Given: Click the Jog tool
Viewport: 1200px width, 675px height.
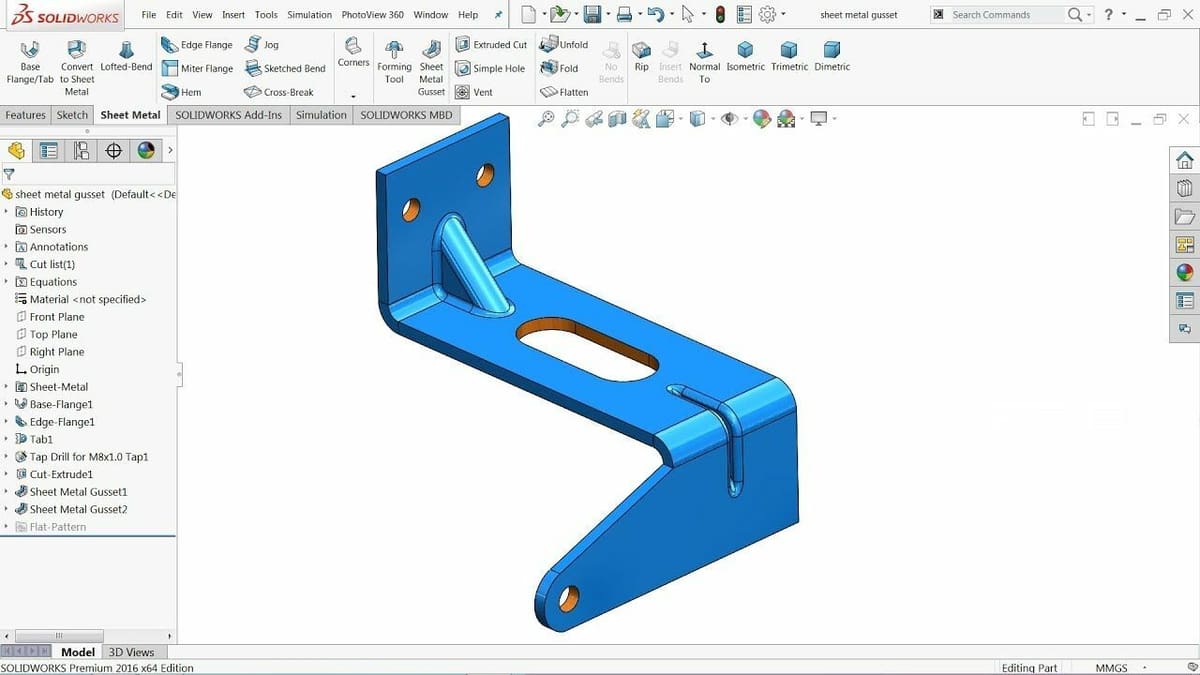Looking at the screenshot, I should point(261,44).
